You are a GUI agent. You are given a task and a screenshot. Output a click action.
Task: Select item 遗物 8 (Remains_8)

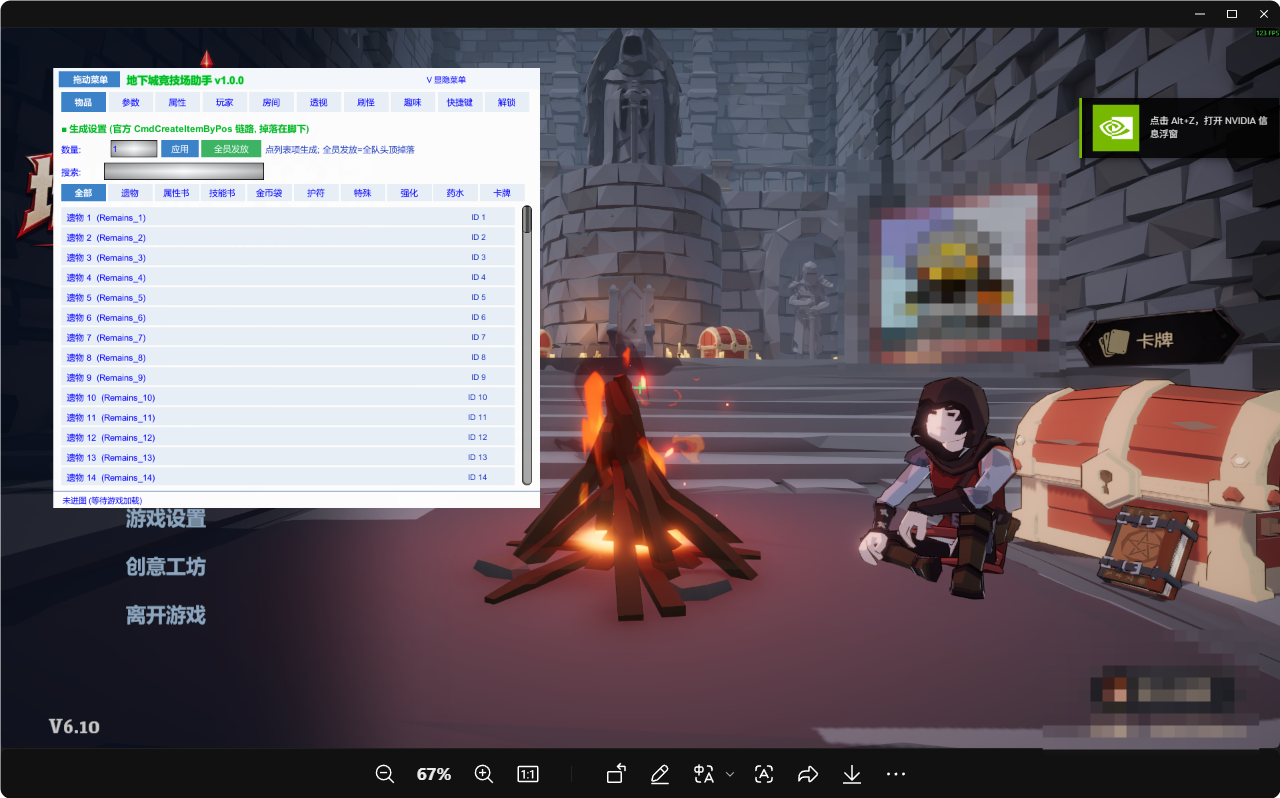pyautogui.click(x=288, y=357)
